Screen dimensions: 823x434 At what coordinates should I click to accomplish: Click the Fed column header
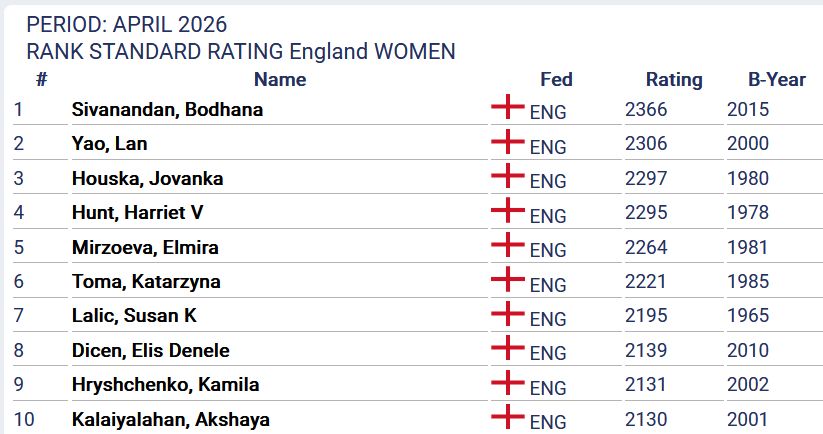pos(556,80)
